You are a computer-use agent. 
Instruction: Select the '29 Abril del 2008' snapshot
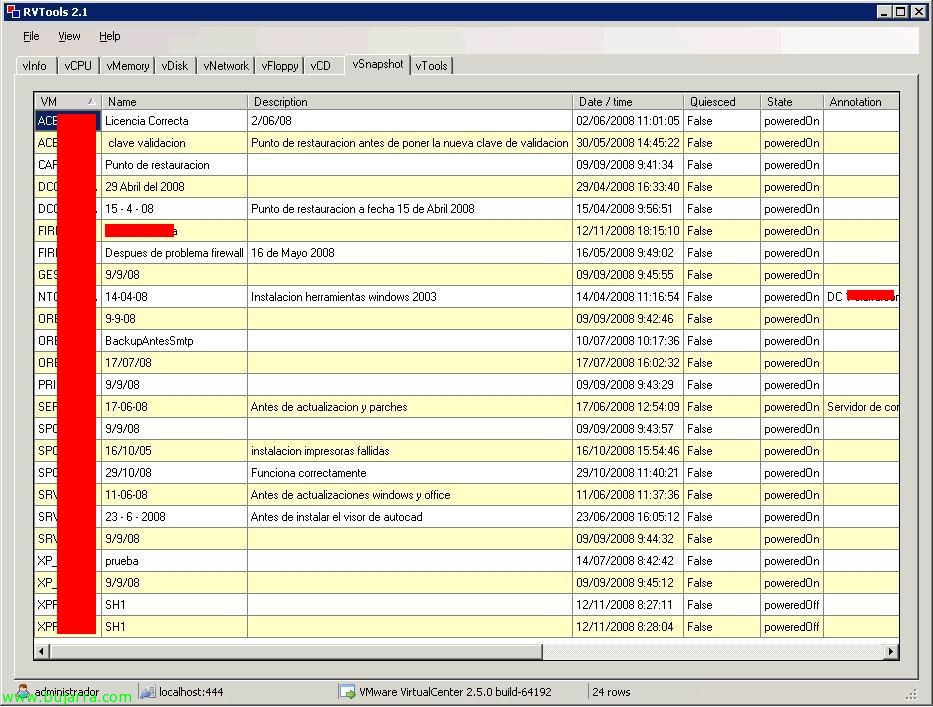tap(145, 187)
